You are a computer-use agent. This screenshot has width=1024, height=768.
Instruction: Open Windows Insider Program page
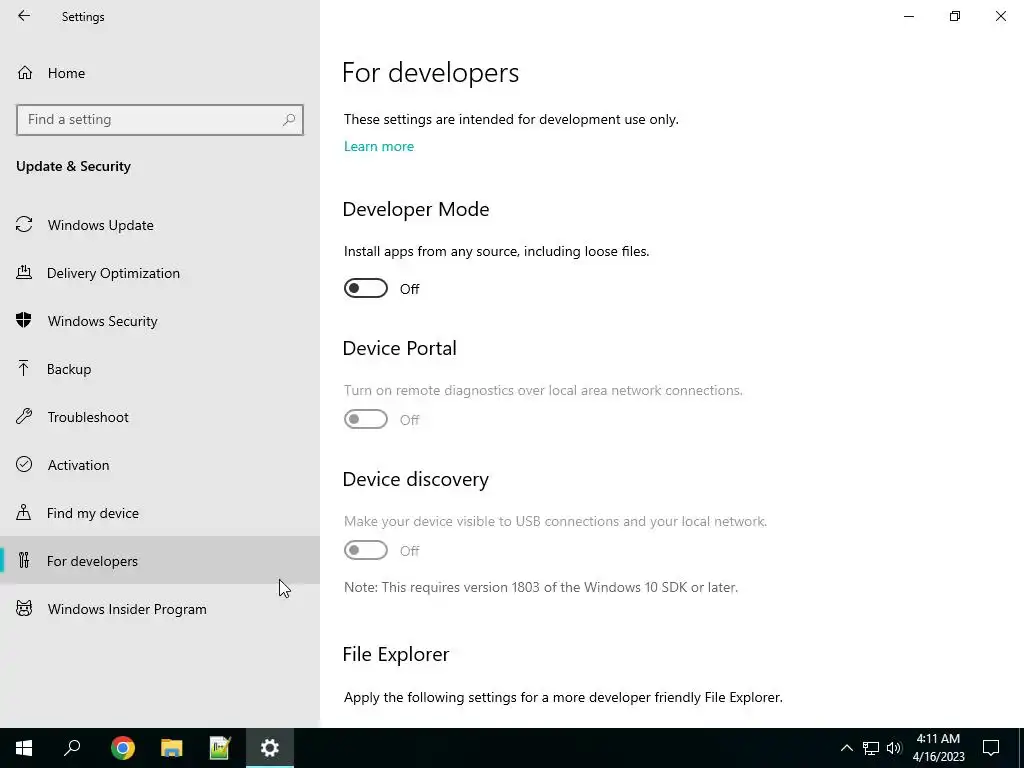(160, 609)
